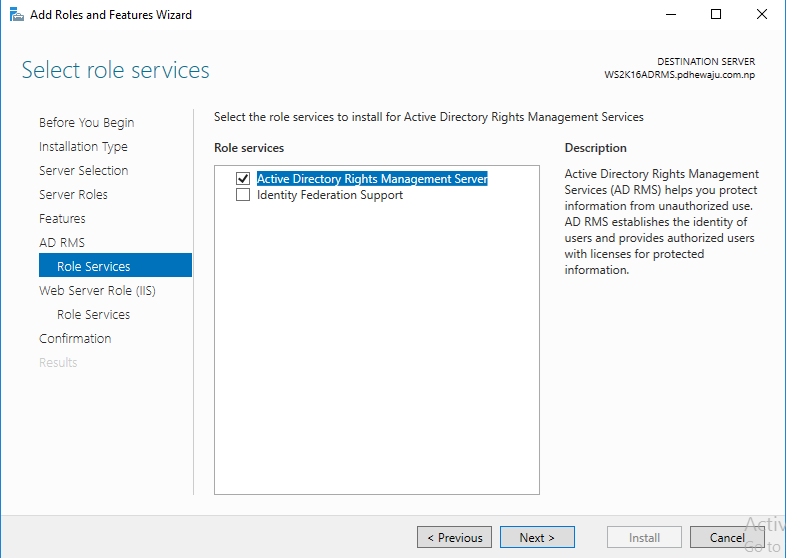Select Role Services under Web Server Role
786x558 pixels.
point(94,314)
